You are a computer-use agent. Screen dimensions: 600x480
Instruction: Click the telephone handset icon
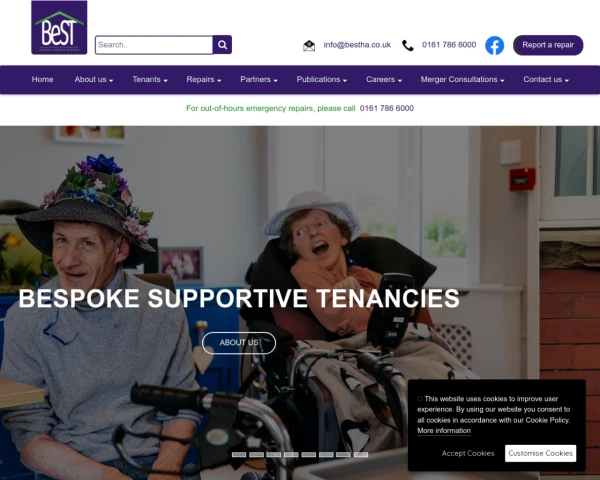pyautogui.click(x=408, y=46)
